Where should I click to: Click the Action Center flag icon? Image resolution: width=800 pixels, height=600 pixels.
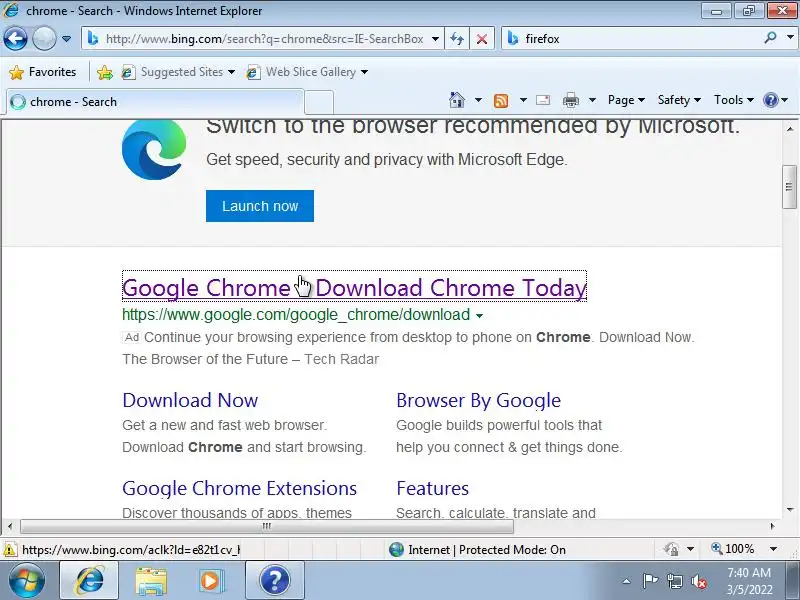tap(650, 581)
